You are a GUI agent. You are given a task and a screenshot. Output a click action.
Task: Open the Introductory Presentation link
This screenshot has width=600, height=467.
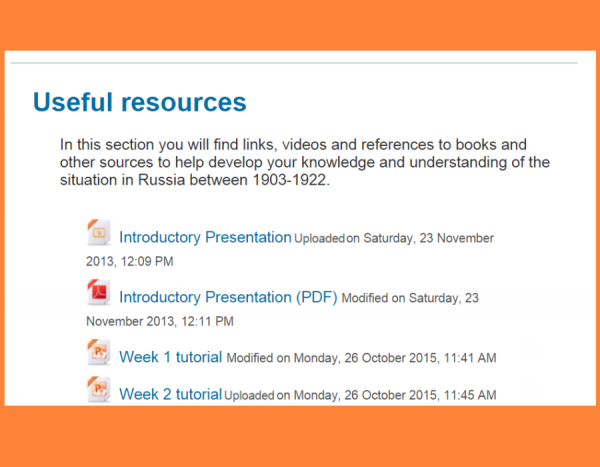tap(205, 238)
